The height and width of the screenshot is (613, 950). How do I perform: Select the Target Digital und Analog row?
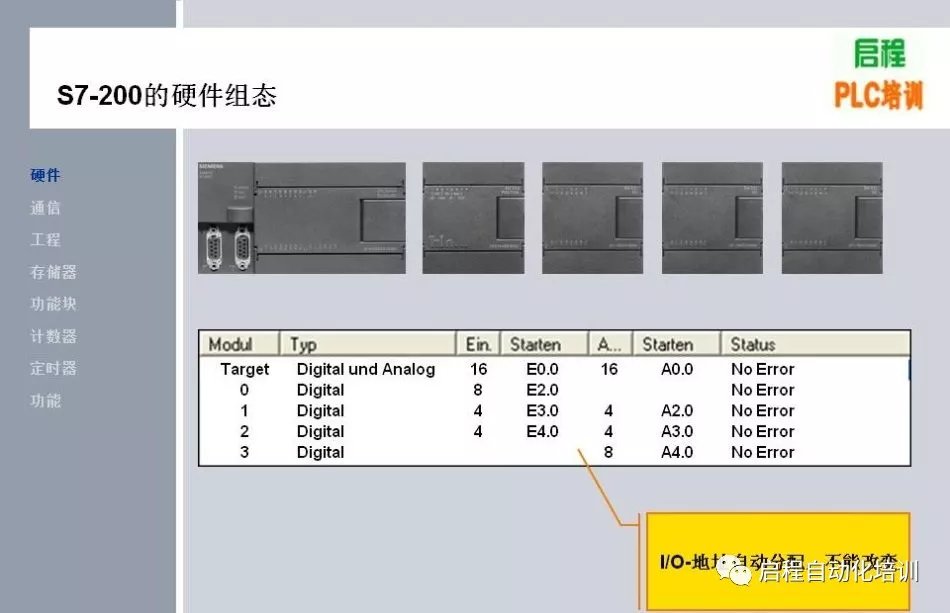pyautogui.click(x=365, y=369)
